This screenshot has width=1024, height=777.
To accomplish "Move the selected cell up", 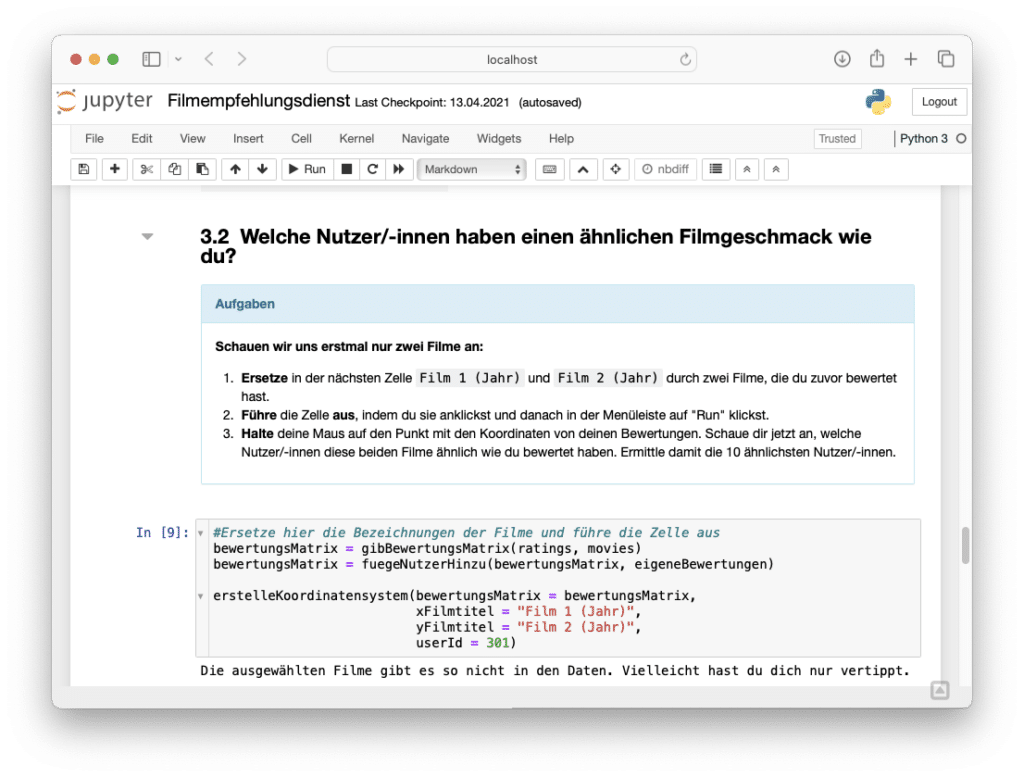I will [235, 169].
